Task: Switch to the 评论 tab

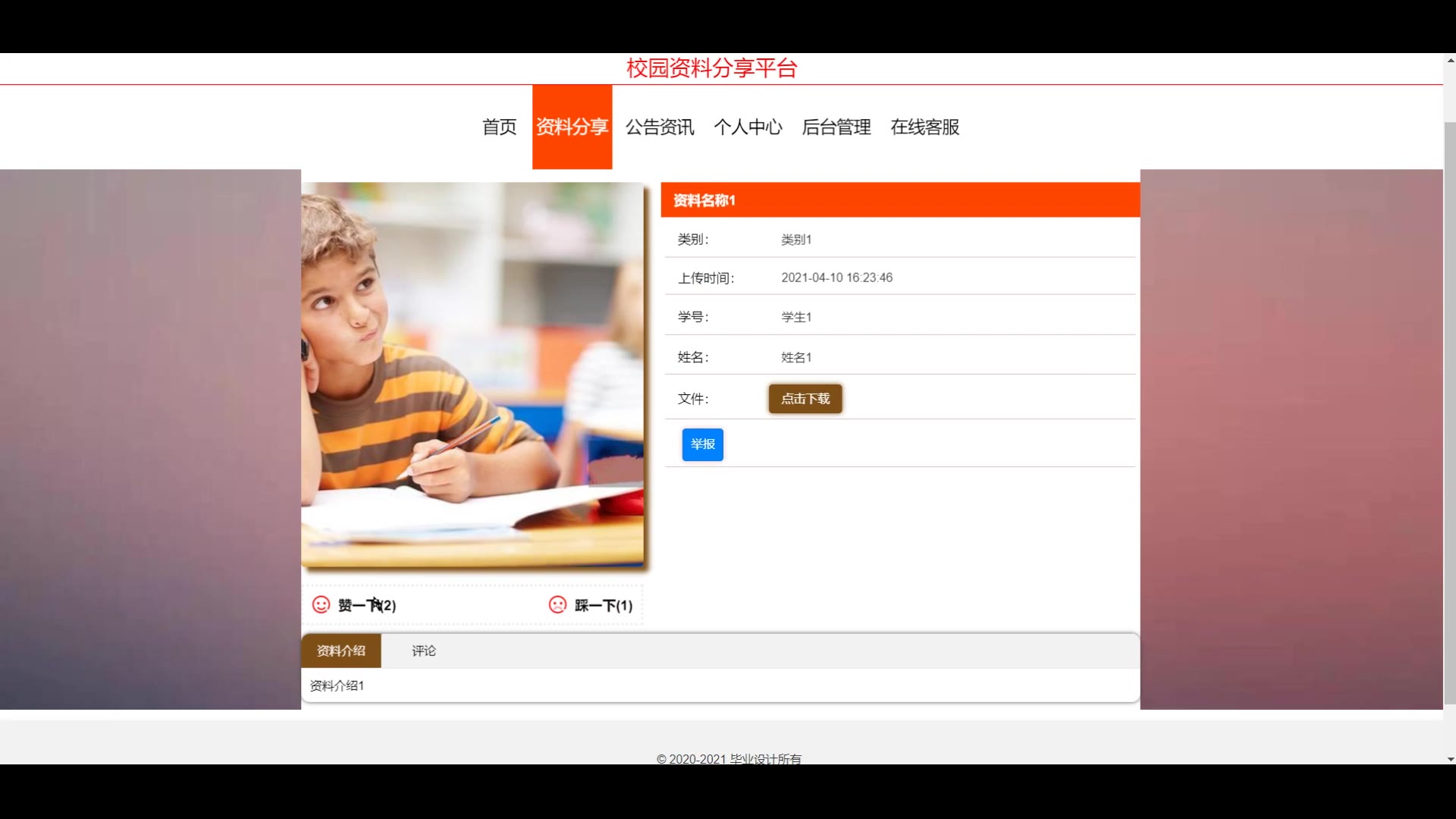Action: (x=424, y=651)
